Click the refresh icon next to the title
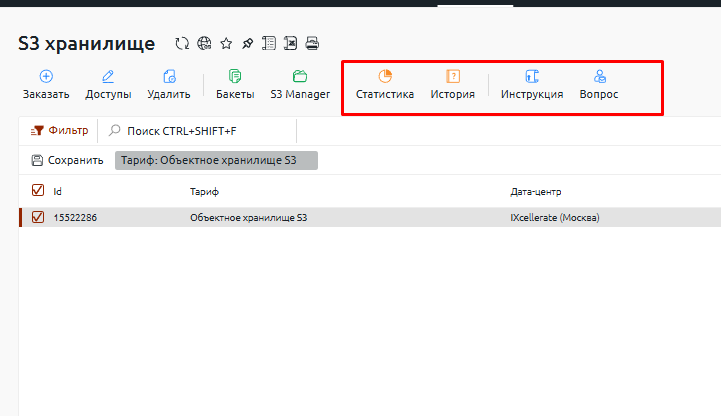This screenshot has height=416, width=721. (182, 44)
